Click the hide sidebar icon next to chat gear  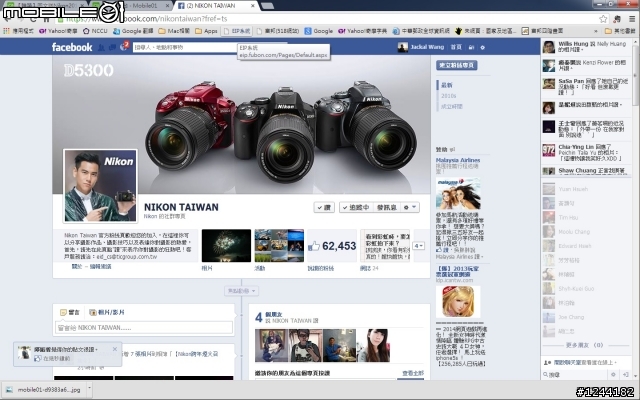[626, 374]
